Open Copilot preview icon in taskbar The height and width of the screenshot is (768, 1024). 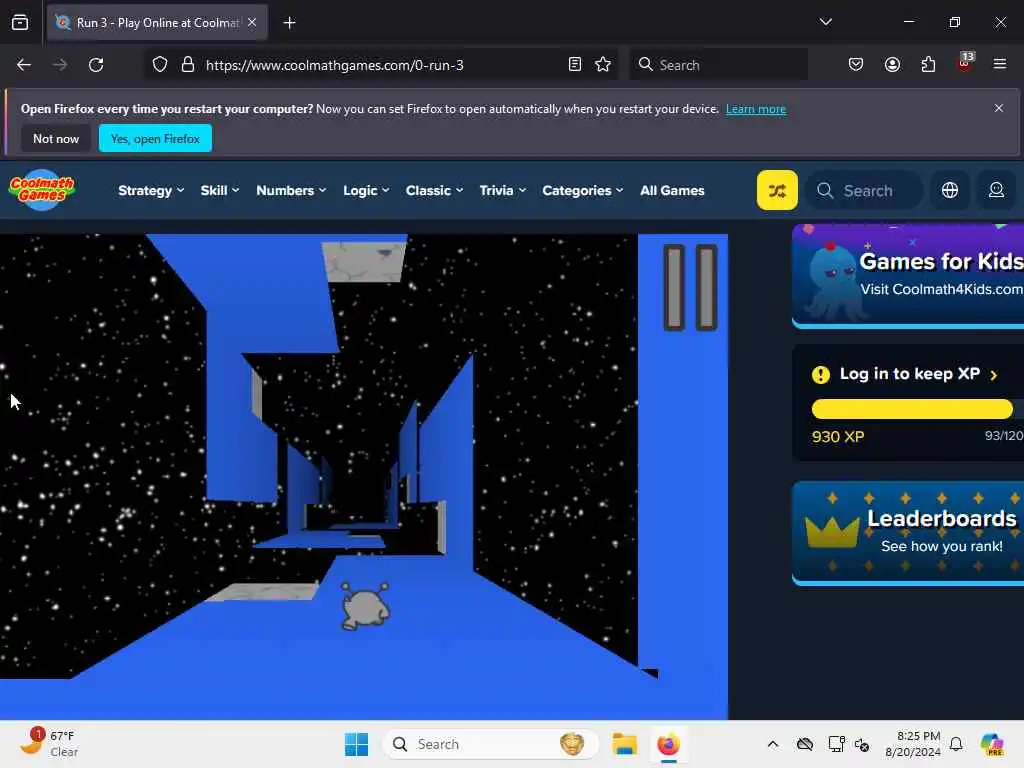(x=992, y=744)
